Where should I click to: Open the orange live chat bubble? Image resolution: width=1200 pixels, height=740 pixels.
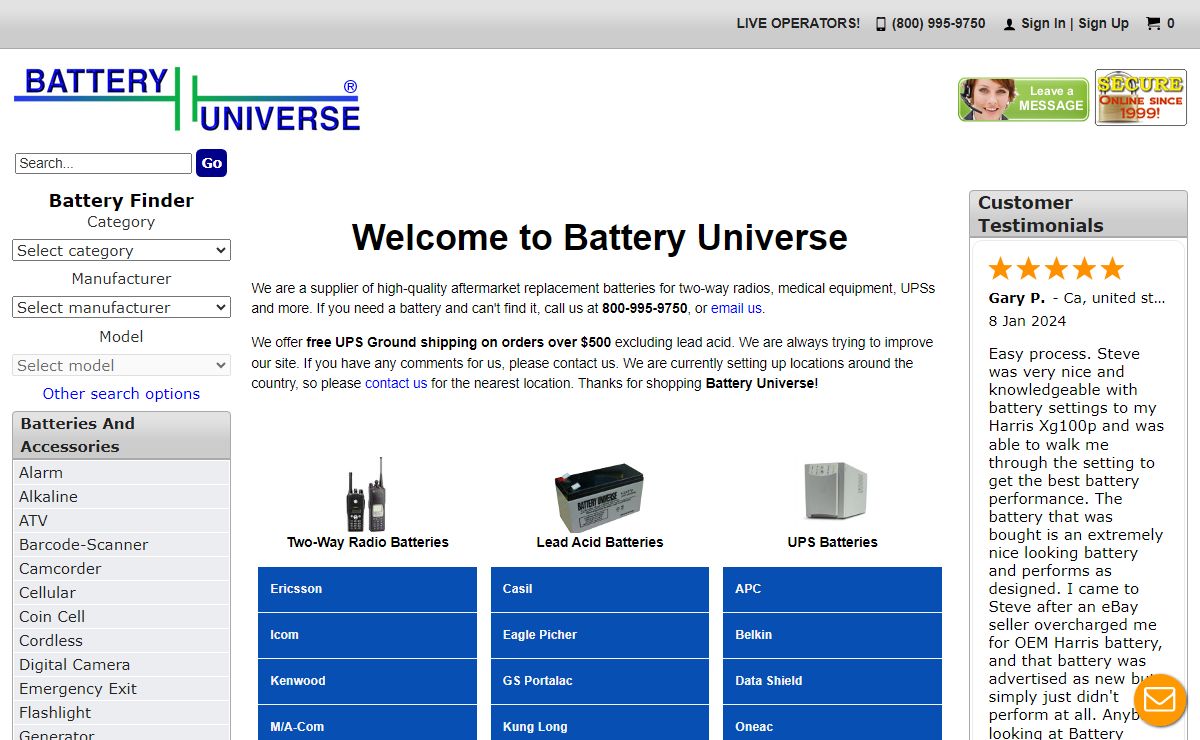tap(1160, 700)
